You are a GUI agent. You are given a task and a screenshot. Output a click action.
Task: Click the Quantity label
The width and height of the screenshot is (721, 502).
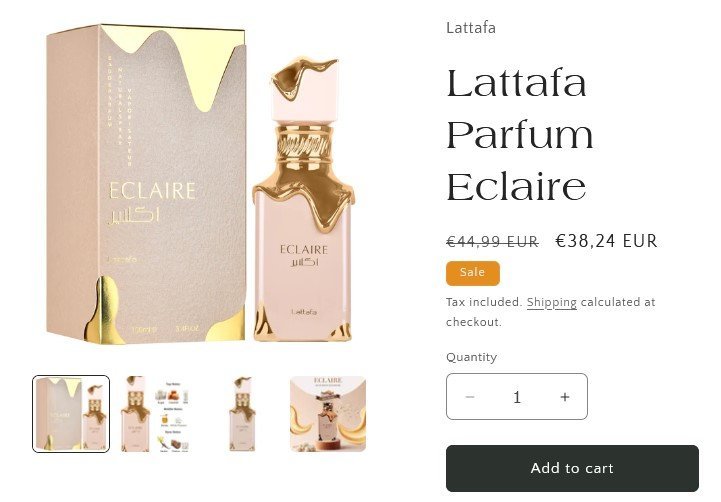tap(471, 357)
